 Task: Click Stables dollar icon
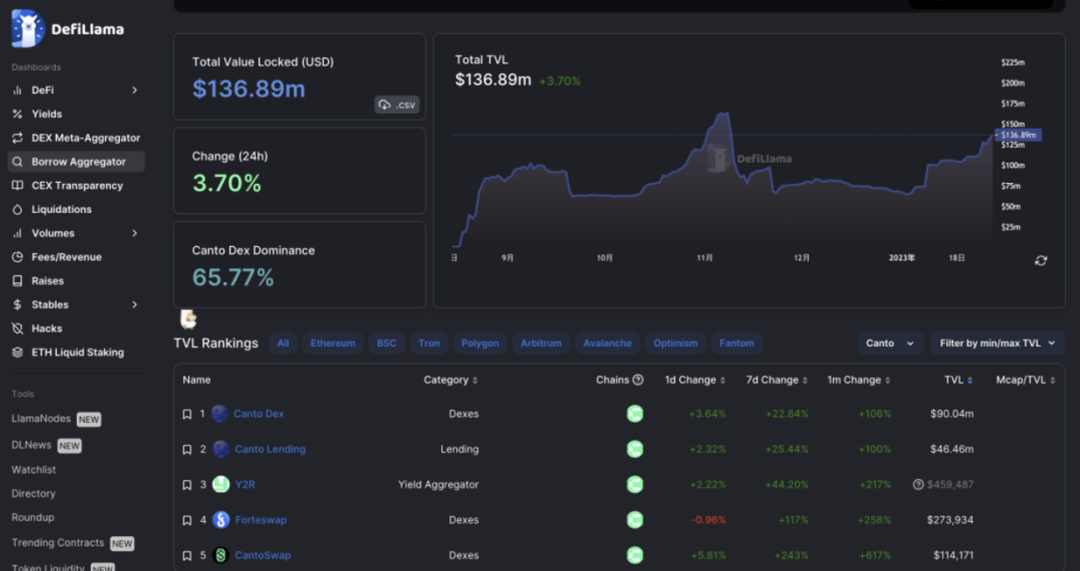click(17, 304)
